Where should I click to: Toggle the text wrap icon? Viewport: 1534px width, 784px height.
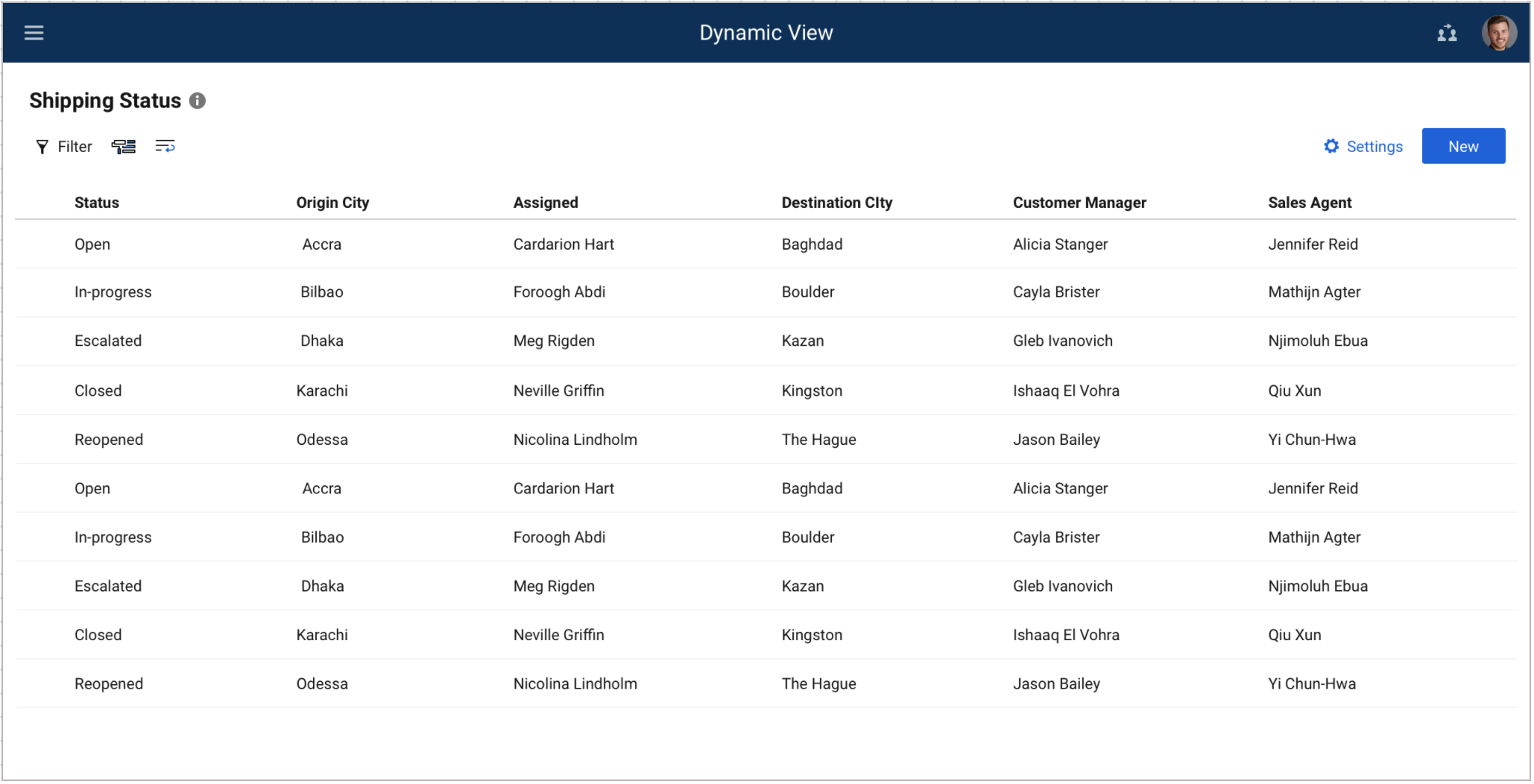tap(165, 146)
